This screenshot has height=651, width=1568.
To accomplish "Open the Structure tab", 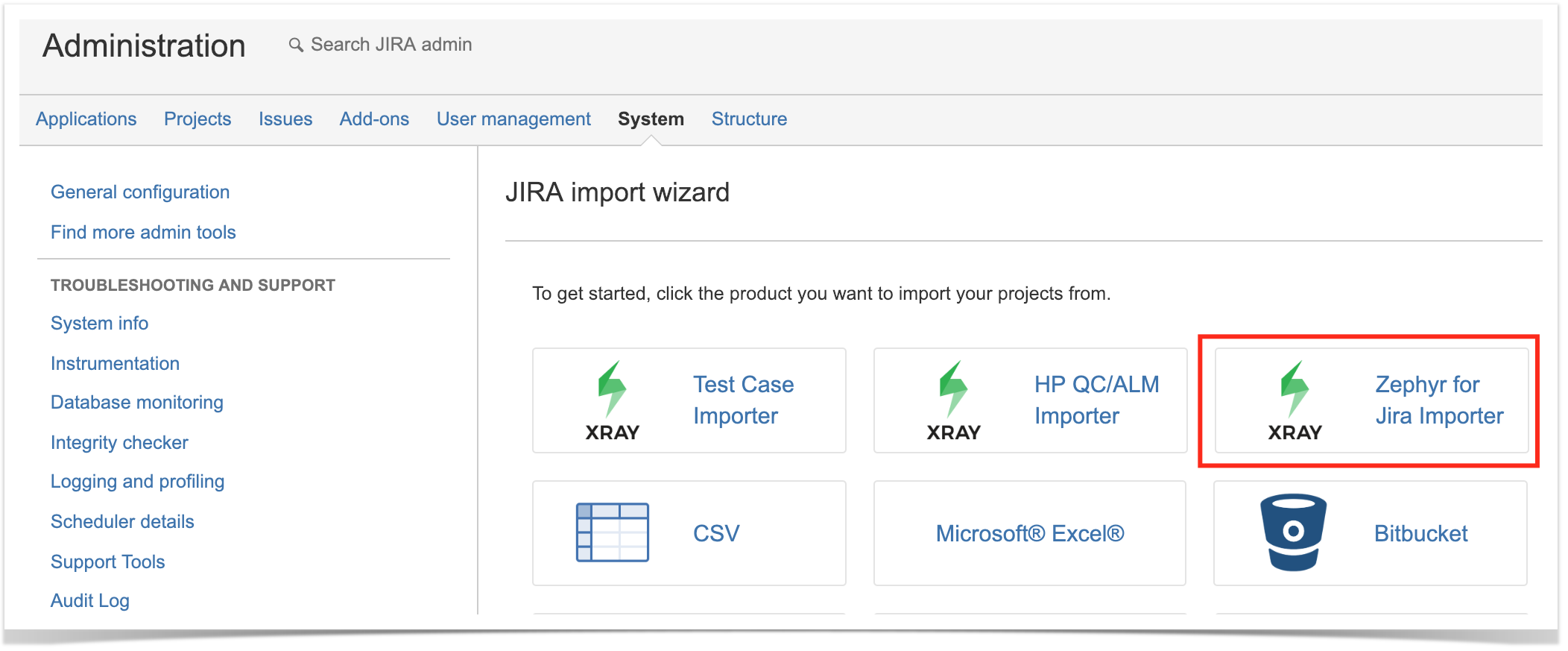I will click(x=749, y=119).
